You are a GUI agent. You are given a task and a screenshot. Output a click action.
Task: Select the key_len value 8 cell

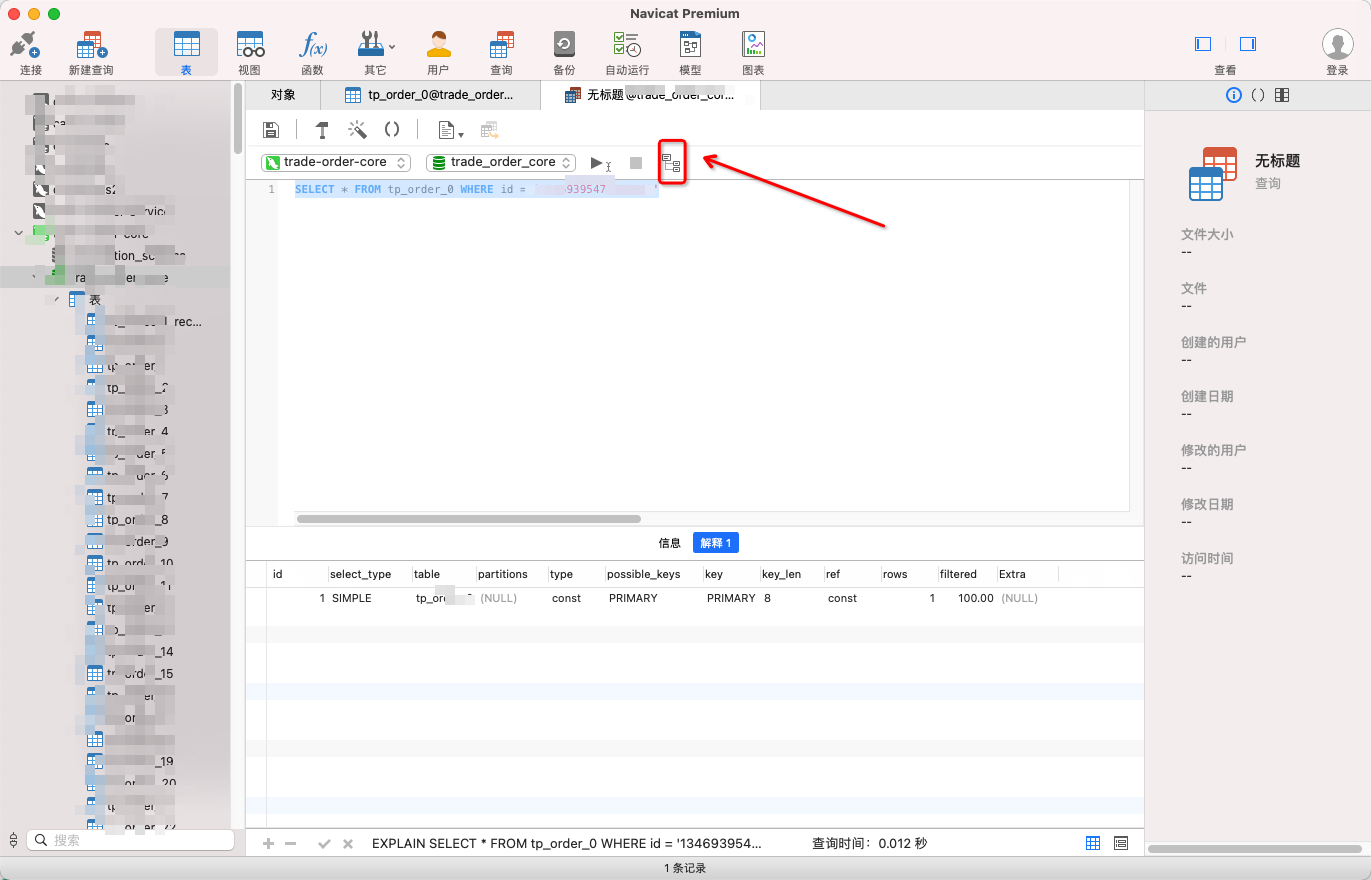pos(767,598)
